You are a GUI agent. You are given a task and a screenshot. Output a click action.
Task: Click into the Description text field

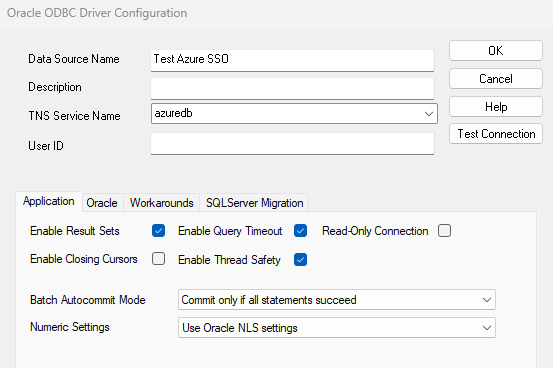(292, 89)
